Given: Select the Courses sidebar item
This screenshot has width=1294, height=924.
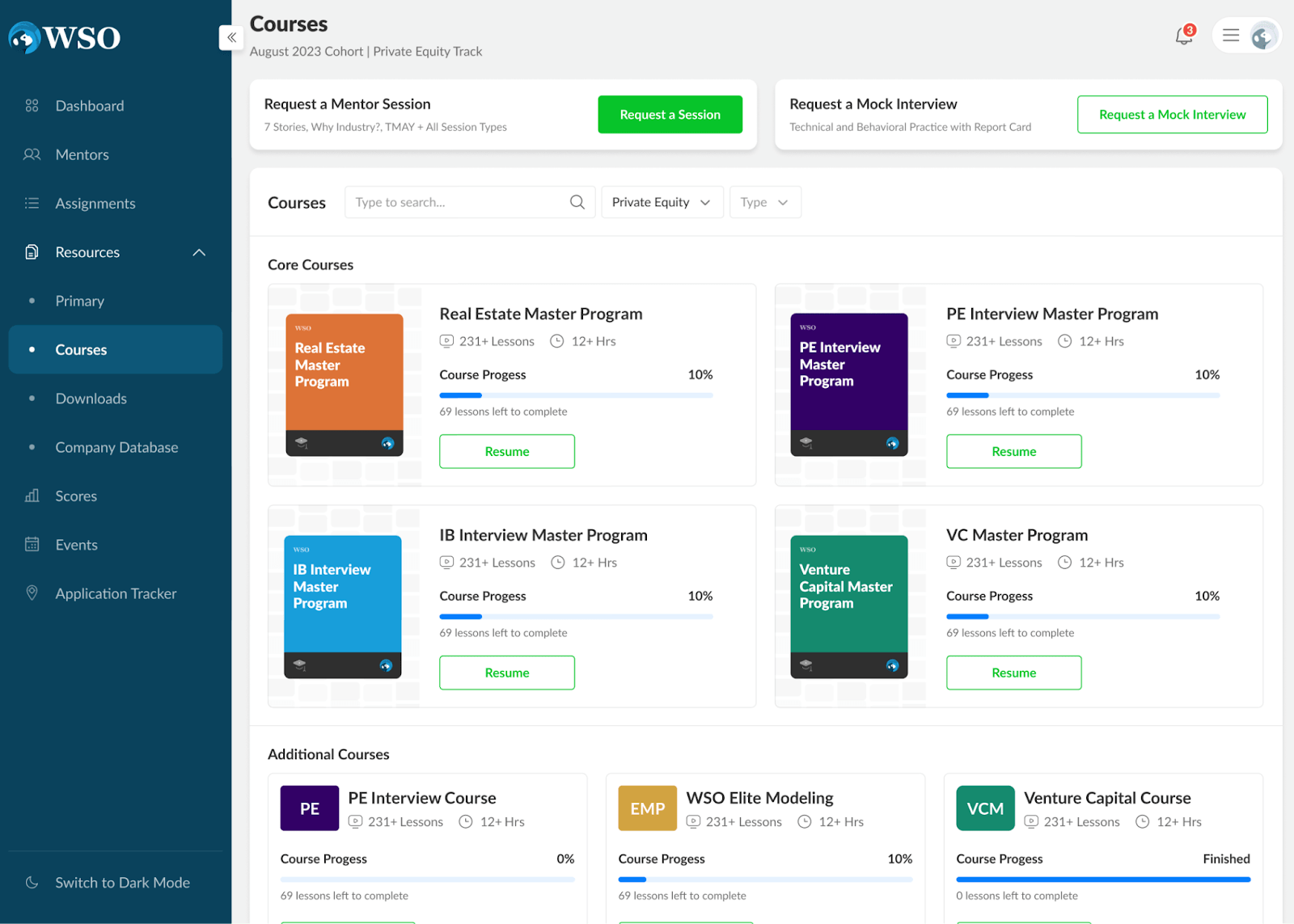Looking at the screenshot, I should 116,349.
